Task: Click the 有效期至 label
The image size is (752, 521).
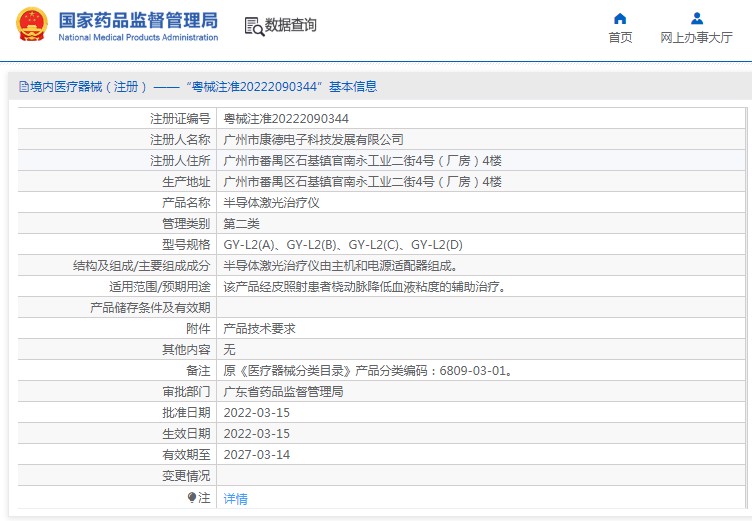Action: coord(186,455)
